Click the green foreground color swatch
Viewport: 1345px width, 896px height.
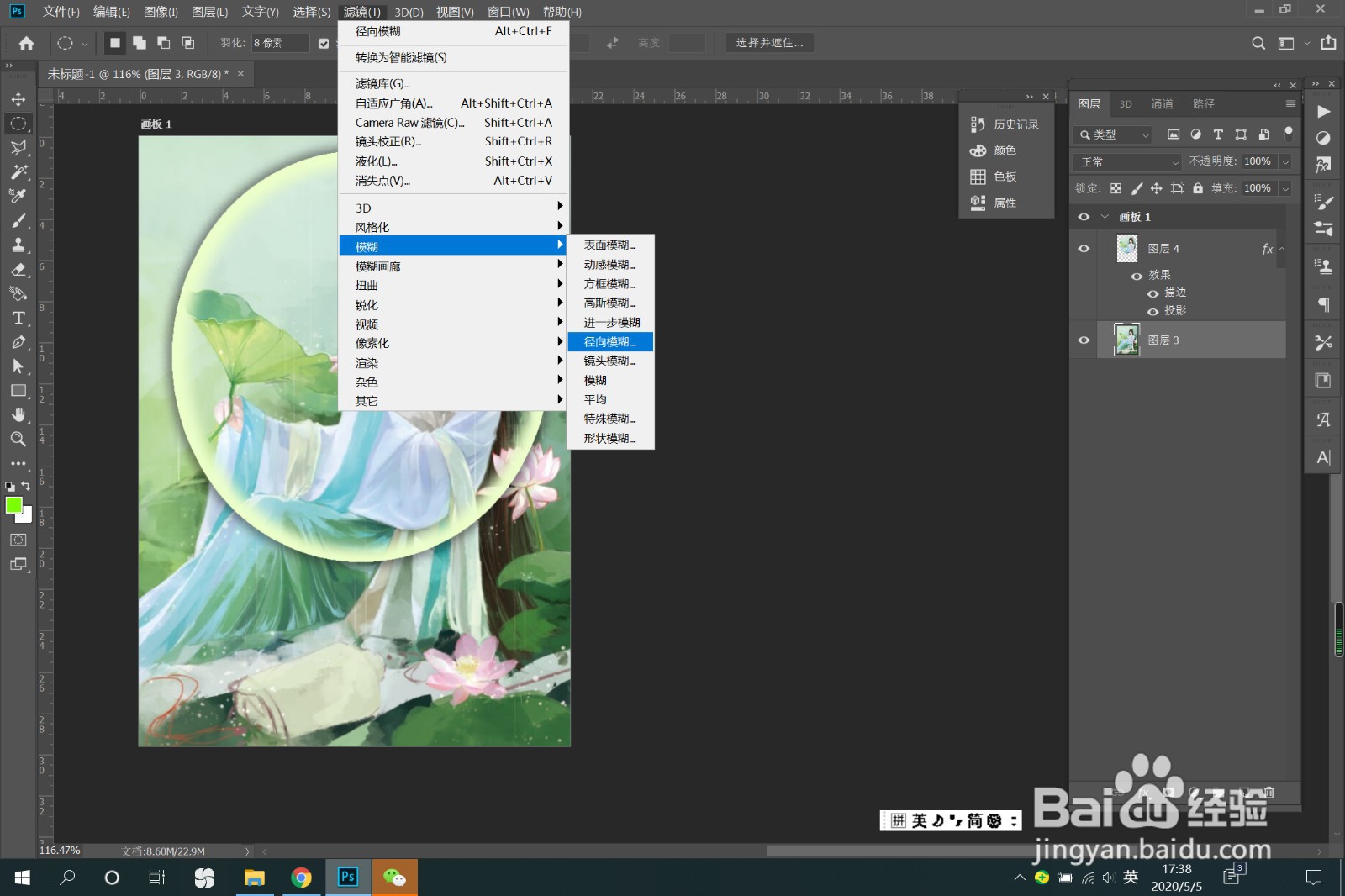coord(13,504)
